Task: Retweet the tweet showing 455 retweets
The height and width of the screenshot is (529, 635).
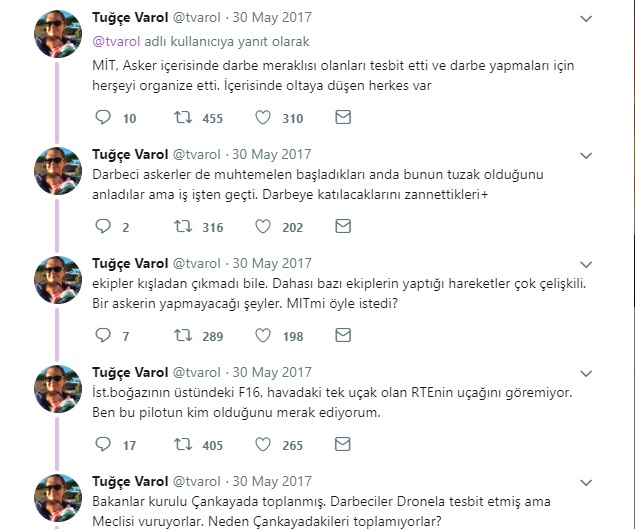Action: point(183,117)
